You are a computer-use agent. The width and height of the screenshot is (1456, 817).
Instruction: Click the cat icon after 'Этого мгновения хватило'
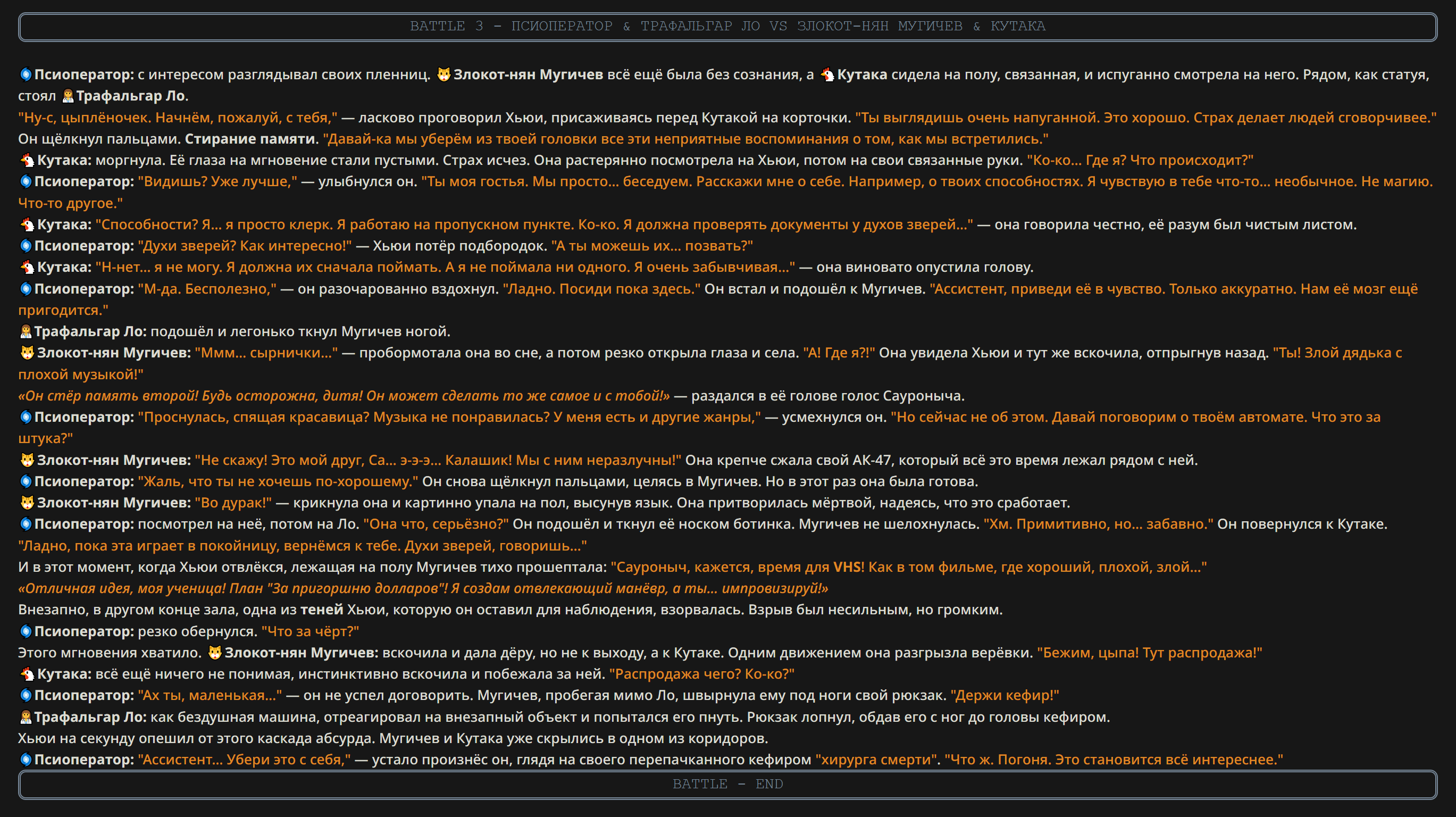point(215,653)
